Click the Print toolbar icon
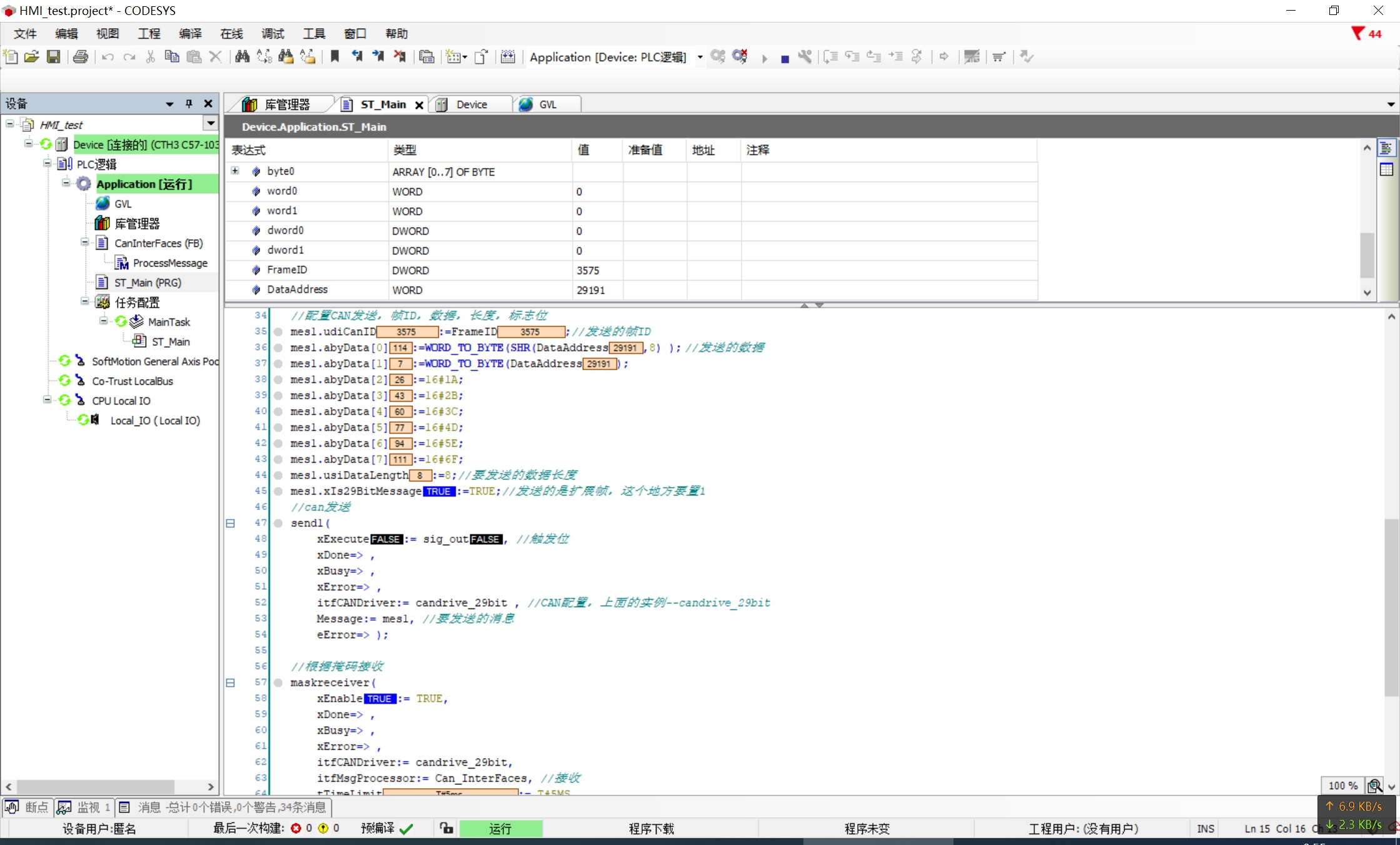Viewport: 1400px width, 845px height. (x=81, y=57)
